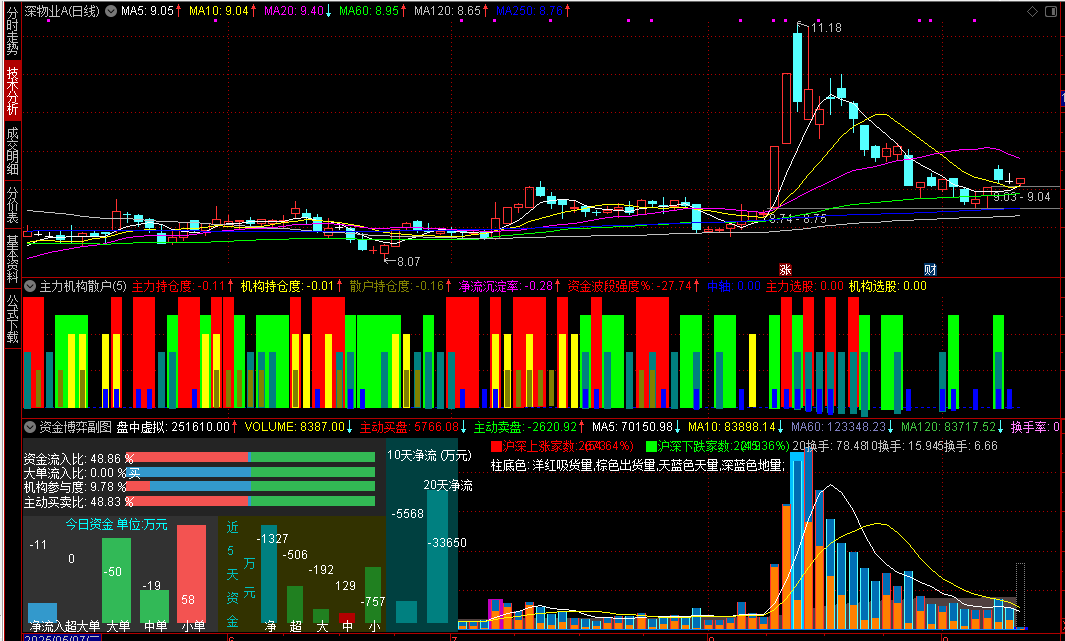Click the 资金博弈副图 indicator name

coord(75,427)
